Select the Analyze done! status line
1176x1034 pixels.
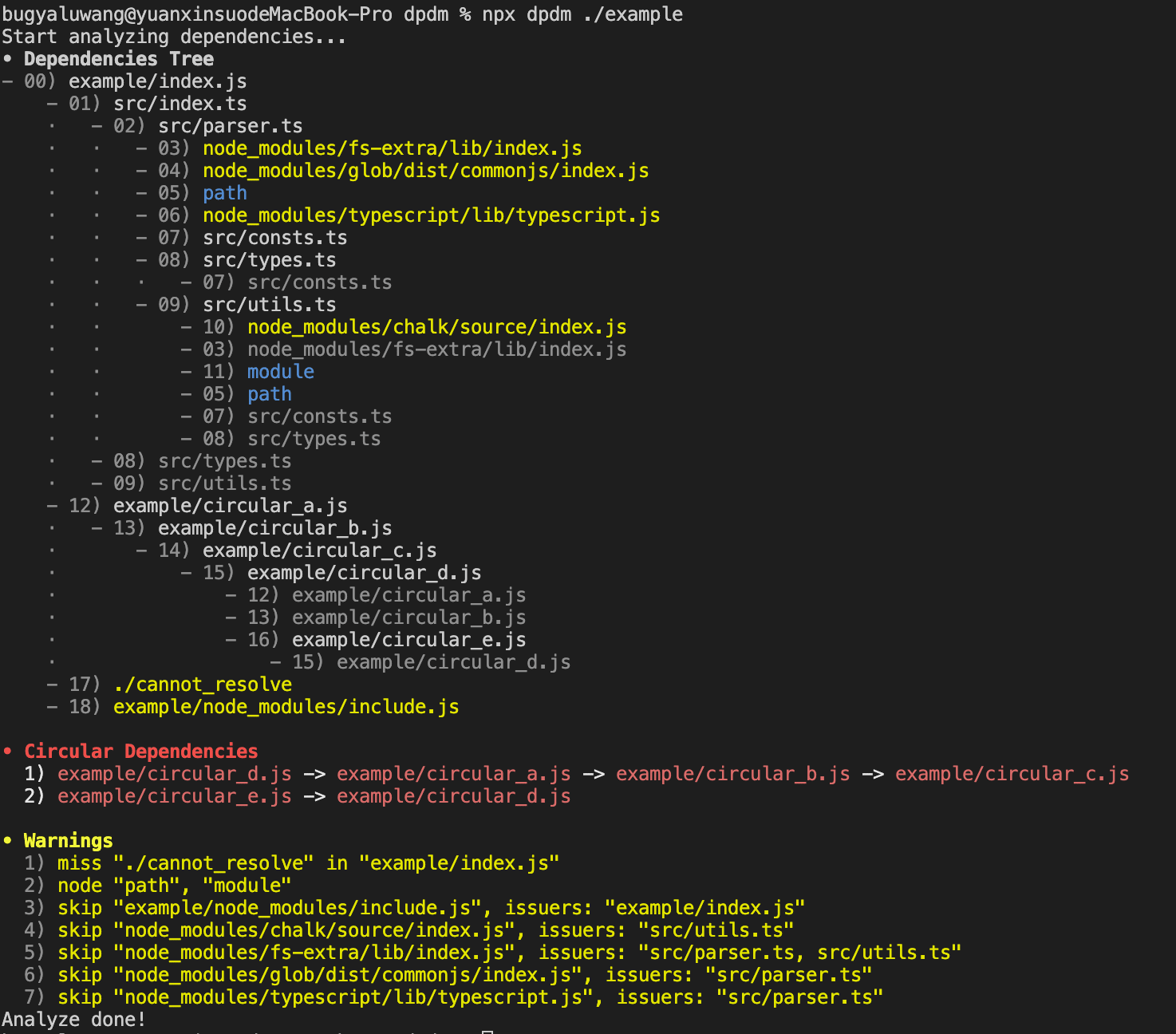[x=74, y=1019]
